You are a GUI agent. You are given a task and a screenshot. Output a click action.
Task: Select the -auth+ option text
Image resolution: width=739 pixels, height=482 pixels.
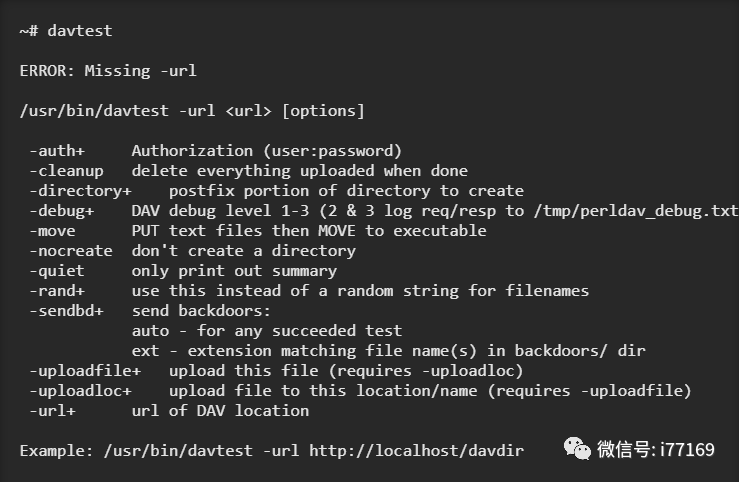[57, 151]
